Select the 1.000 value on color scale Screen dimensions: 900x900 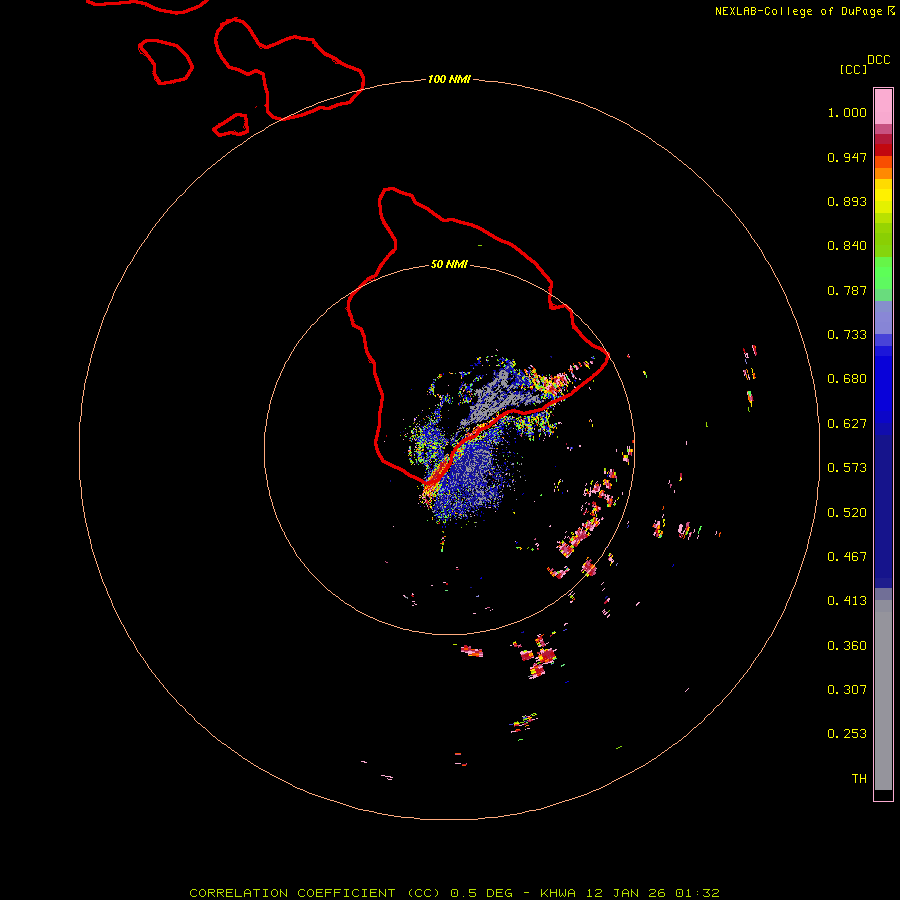point(847,112)
